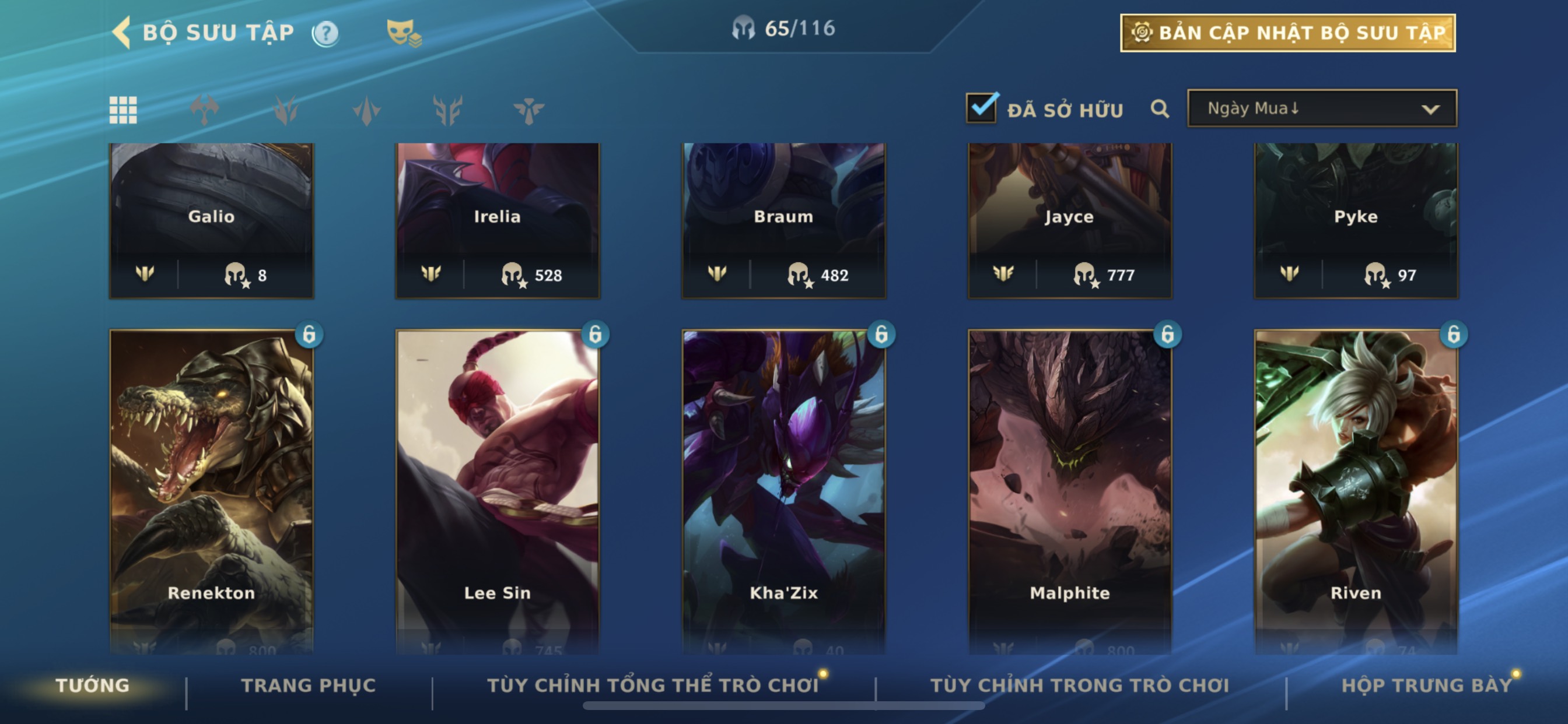Go back using the Bộ Sưu Tập arrow
Screen dimensions: 1568x724
(122, 31)
